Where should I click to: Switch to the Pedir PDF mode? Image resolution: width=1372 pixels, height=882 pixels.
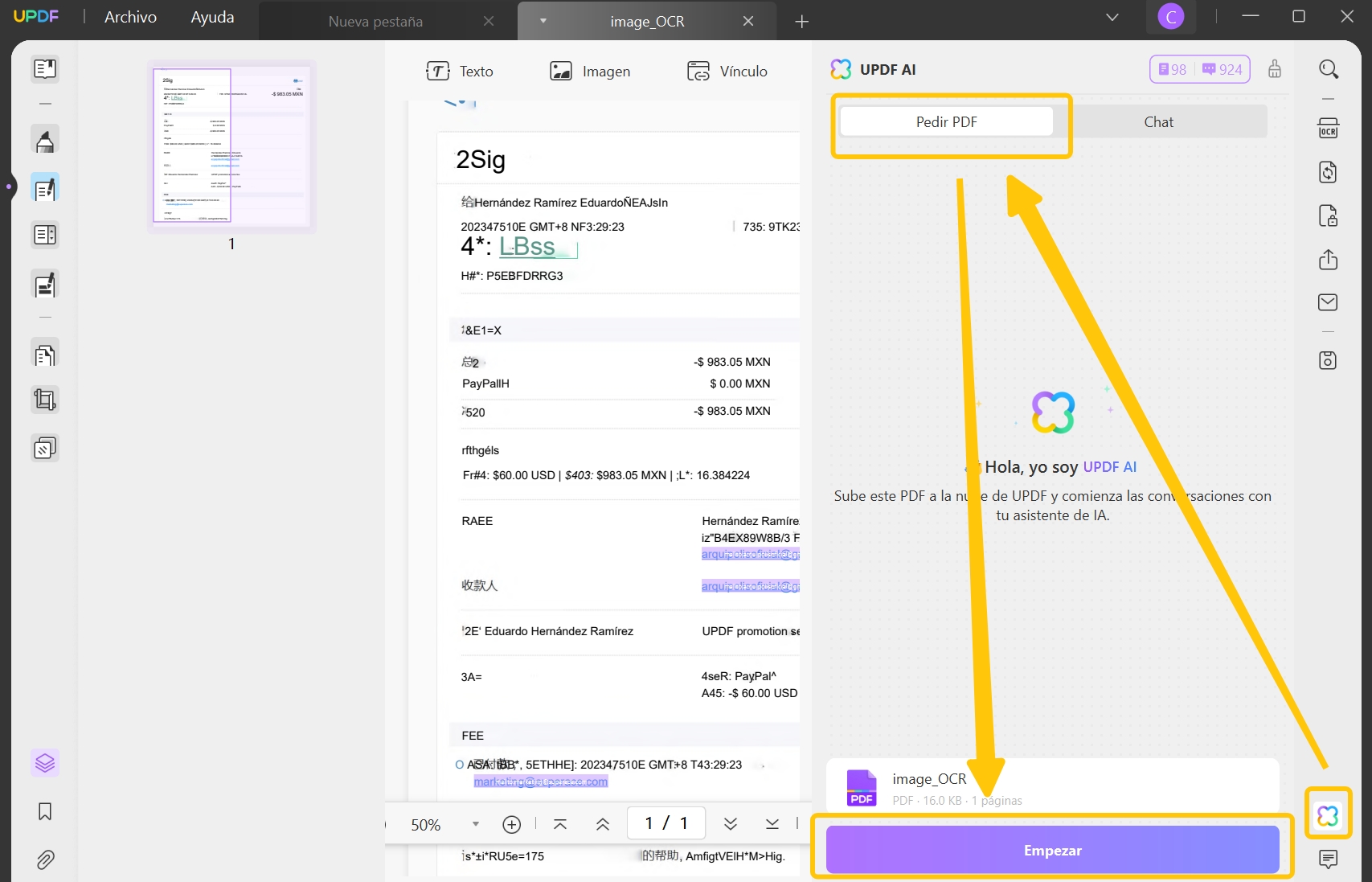coord(946,121)
